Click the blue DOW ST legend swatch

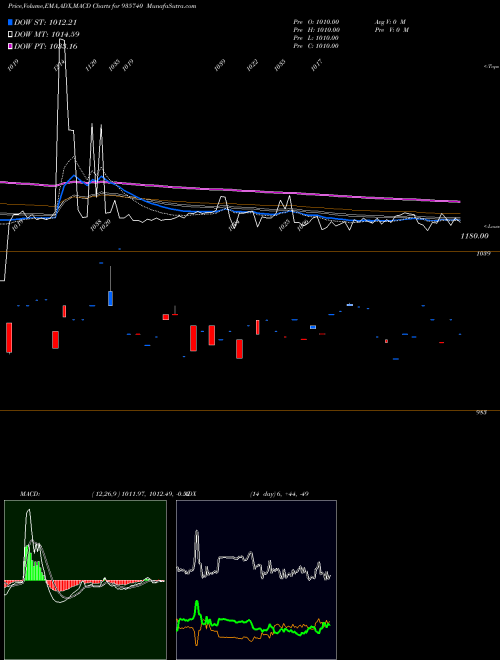point(10,22)
